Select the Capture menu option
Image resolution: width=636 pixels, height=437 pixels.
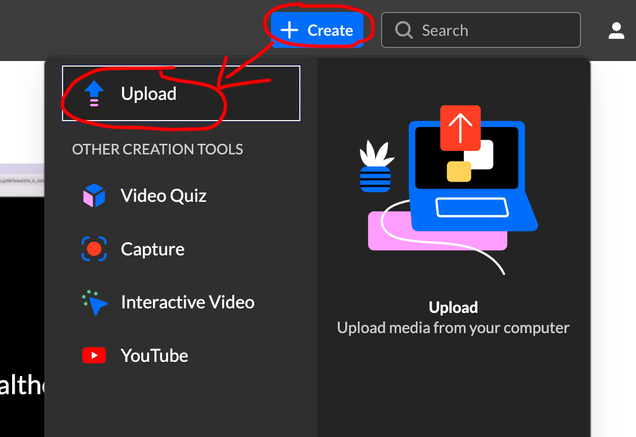[152, 249]
